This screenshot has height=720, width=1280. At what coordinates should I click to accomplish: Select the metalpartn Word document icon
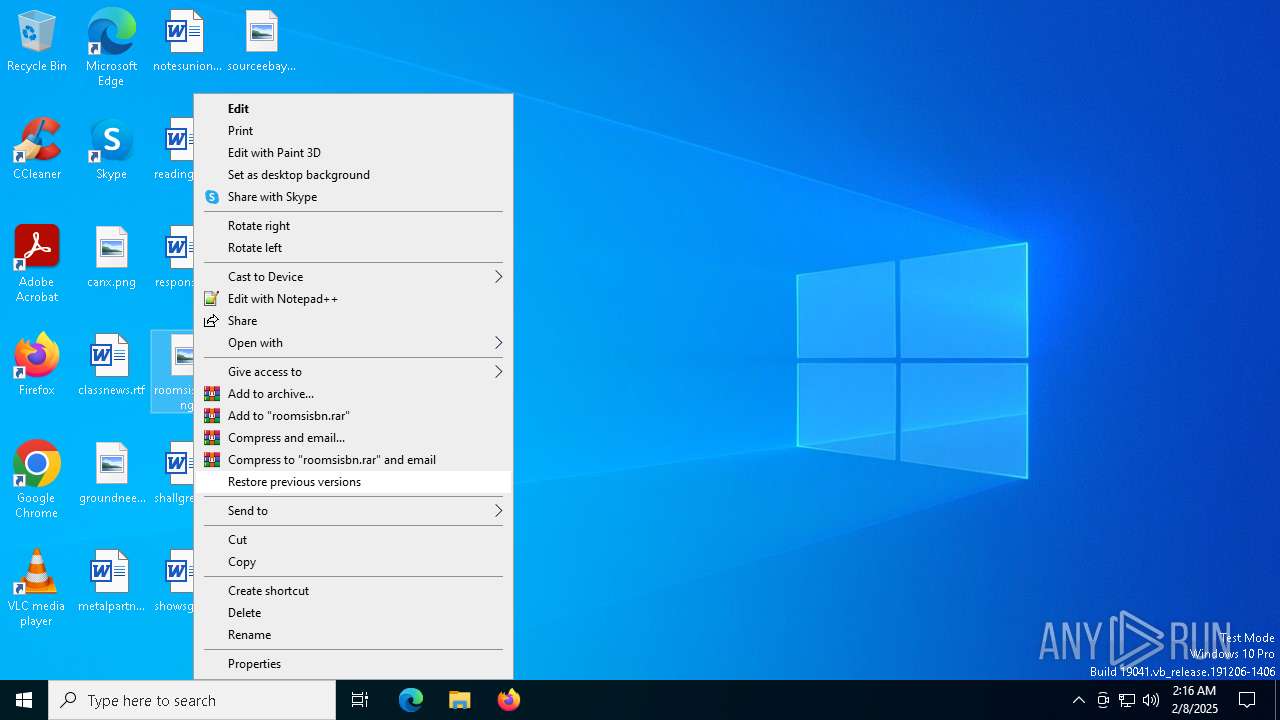[x=111, y=582]
